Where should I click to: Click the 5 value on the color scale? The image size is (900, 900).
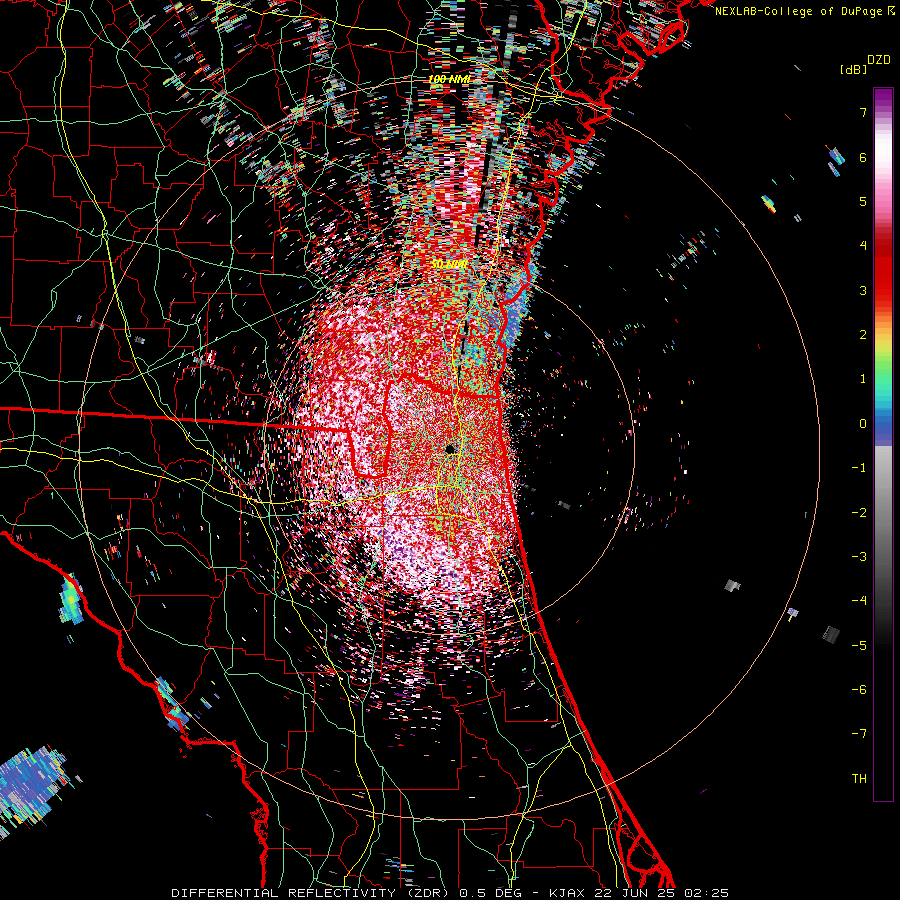(863, 201)
